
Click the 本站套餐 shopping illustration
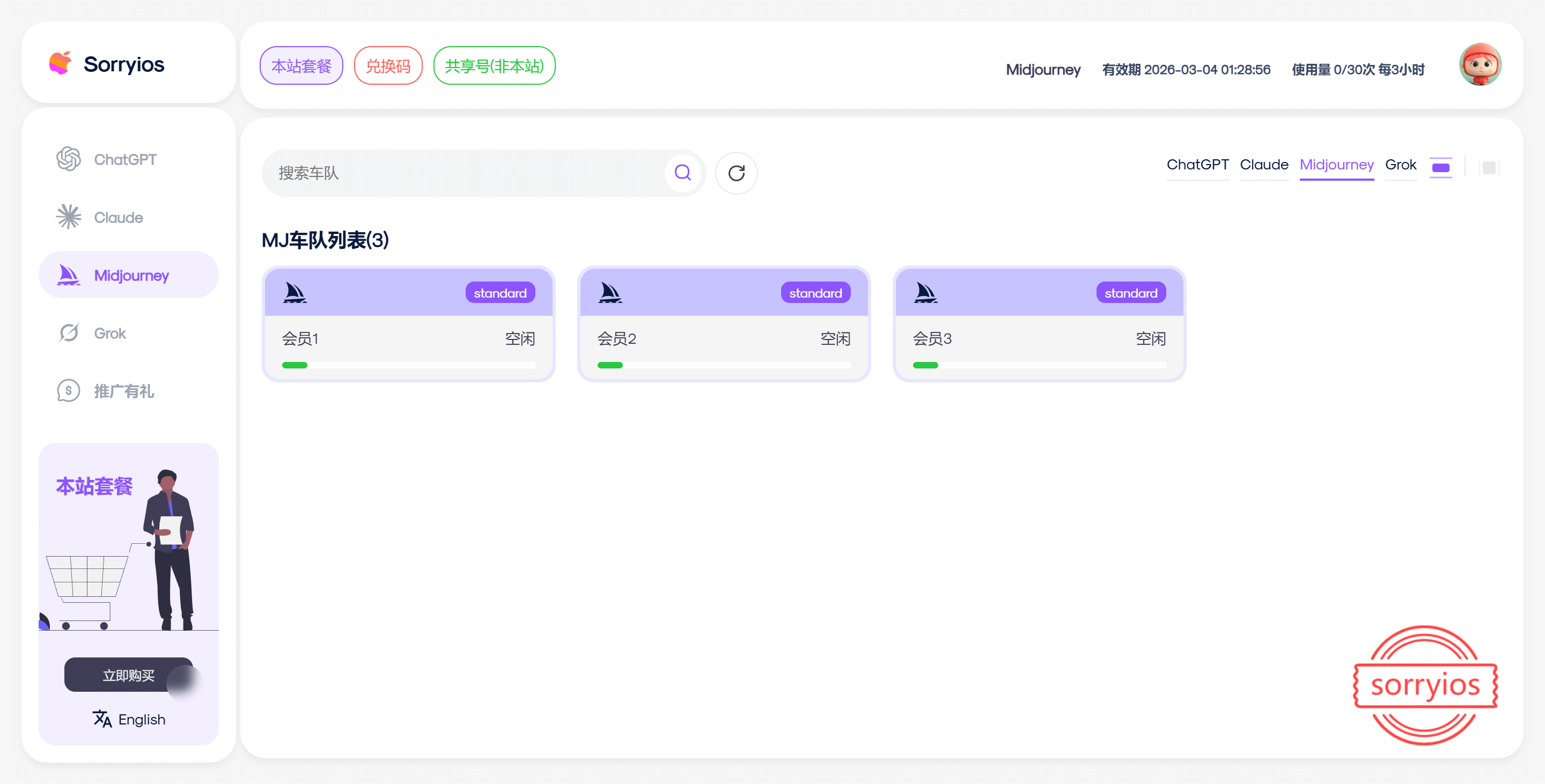click(x=128, y=549)
